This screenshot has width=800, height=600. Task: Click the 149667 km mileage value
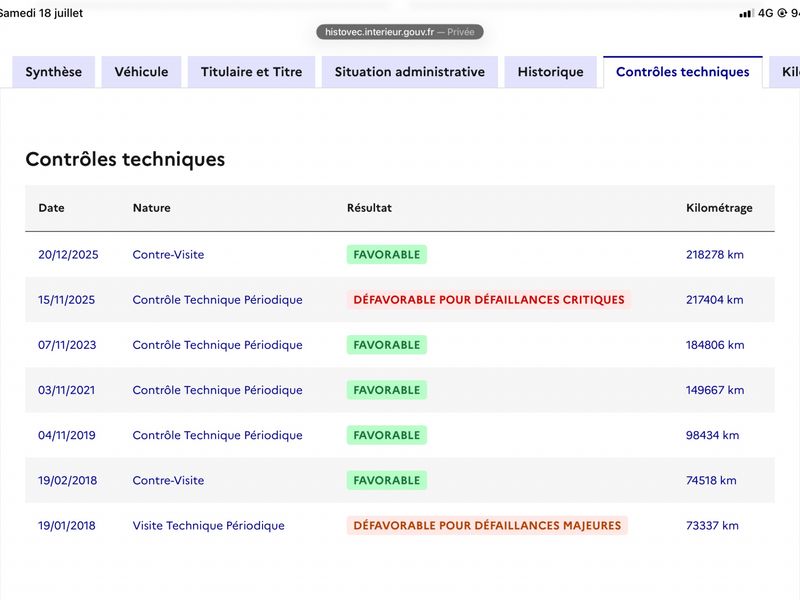pos(715,390)
